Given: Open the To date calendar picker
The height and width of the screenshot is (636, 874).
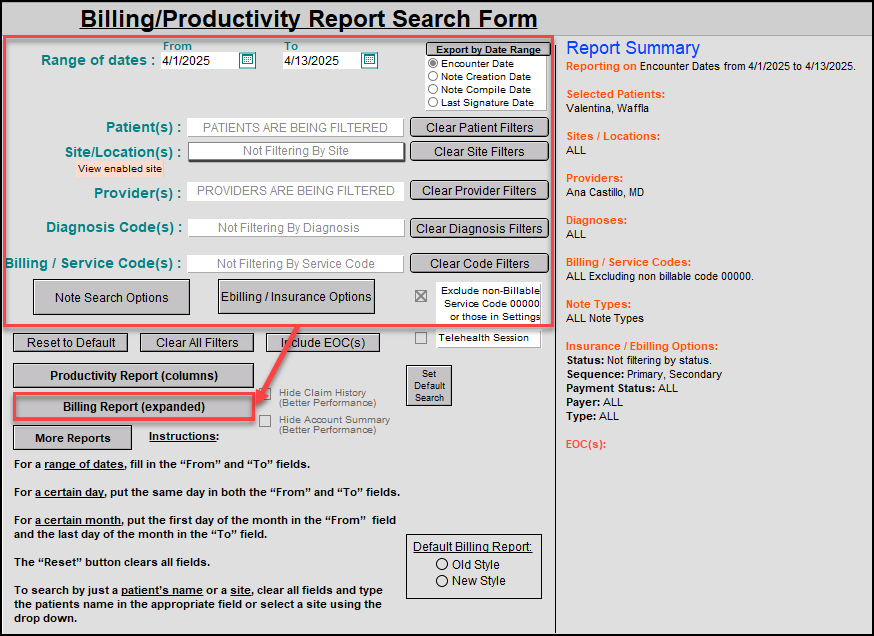Looking at the screenshot, I should click(368, 60).
